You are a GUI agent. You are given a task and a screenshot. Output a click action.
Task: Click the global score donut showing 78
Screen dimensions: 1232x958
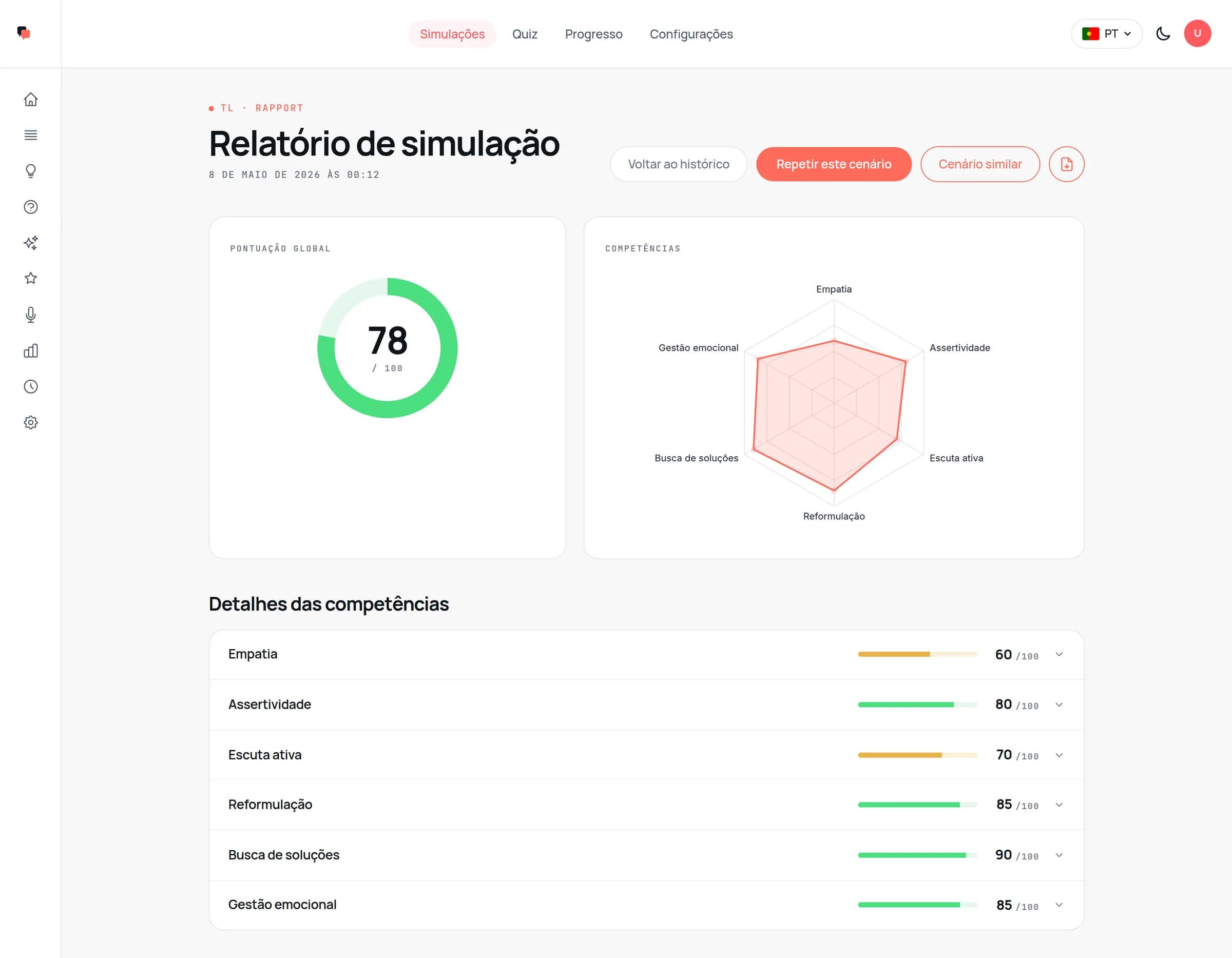[388, 348]
